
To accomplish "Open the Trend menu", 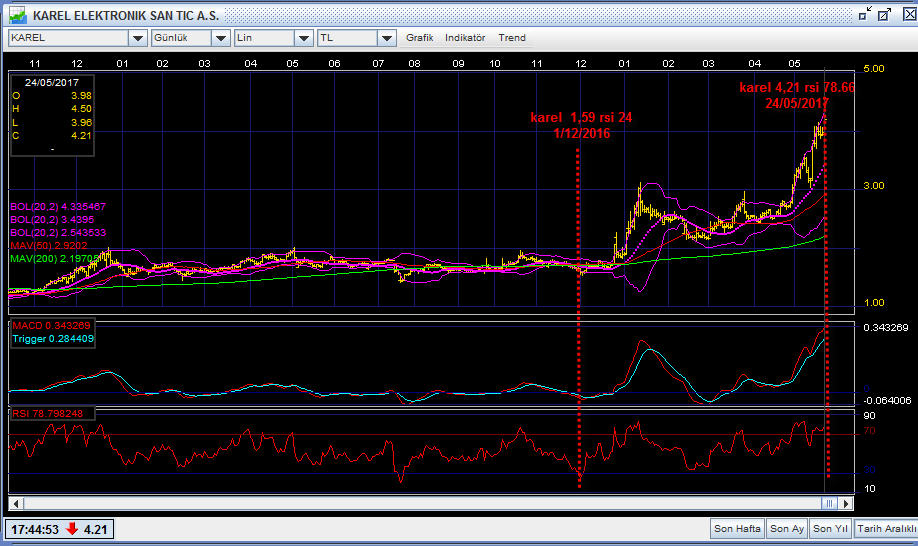I will click(512, 37).
